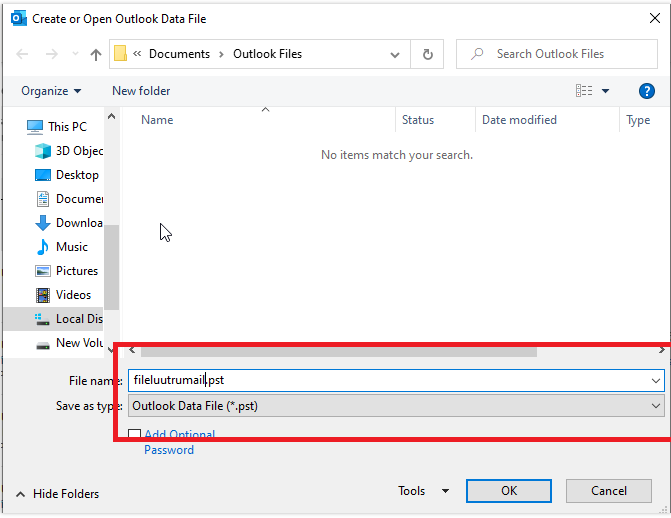Image resolution: width=671 pixels, height=518 pixels.
Task: Click the horizontal scrollbar left arrow
Action: pyautogui.click(x=132, y=351)
